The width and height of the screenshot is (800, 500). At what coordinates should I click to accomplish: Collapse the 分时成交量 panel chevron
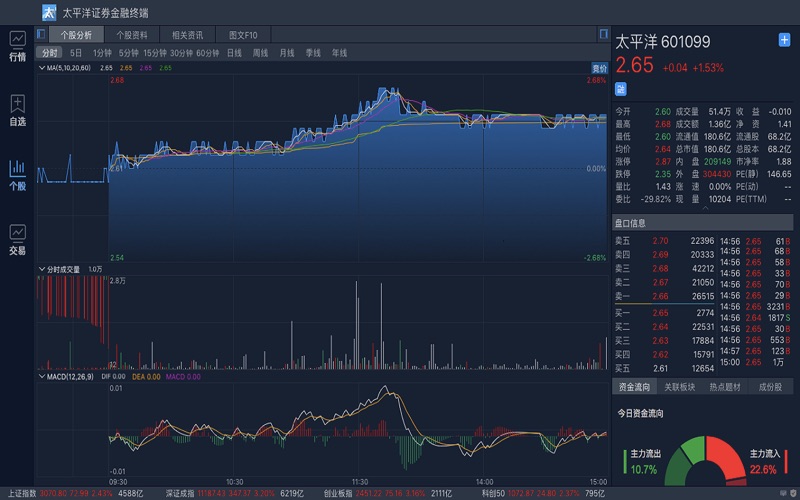click(42, 269)
